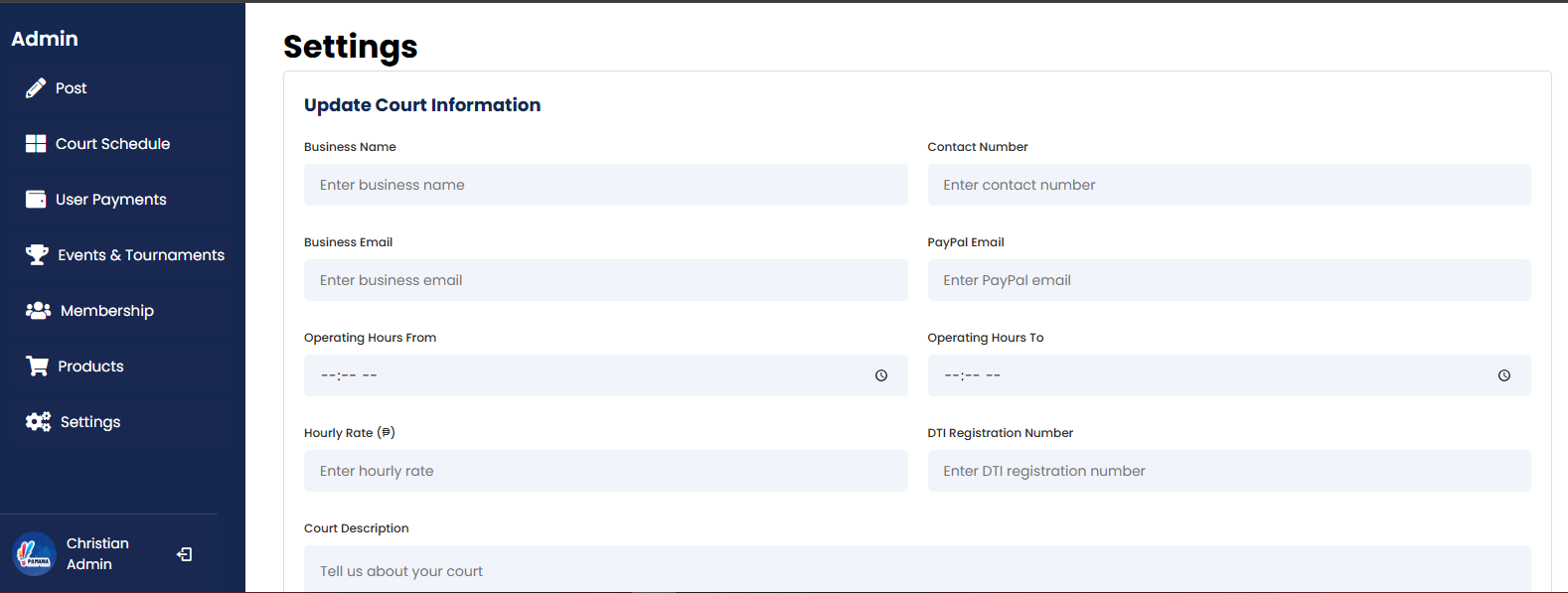Image resolution: width=1568 pixels, height=593 pixels.
Task: Focus the Contact Number input field
Action: [1229, 185]
